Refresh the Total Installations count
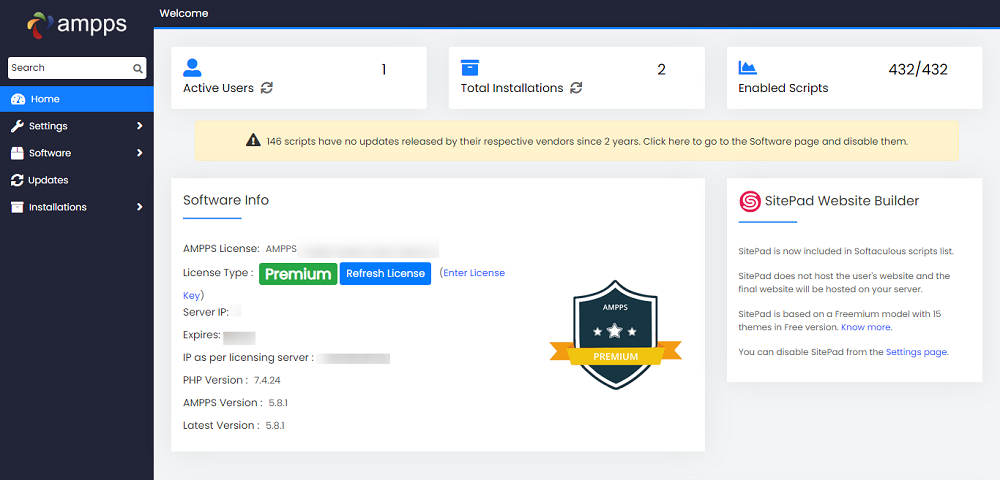Image resolution: width=1000 pixels, height=480 pixels. pos(576,88)
